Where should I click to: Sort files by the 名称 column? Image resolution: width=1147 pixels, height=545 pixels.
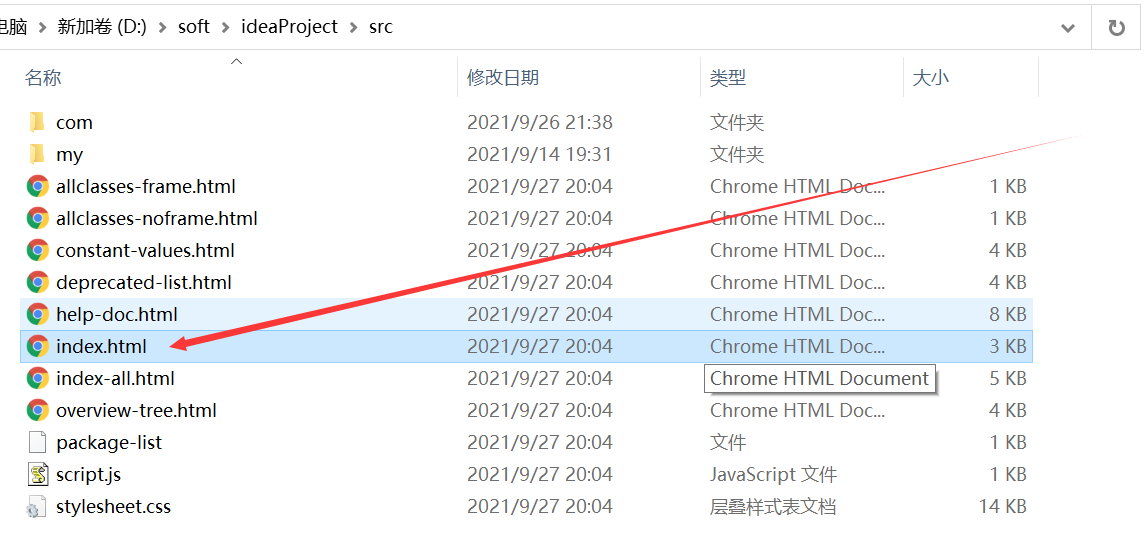43,77
